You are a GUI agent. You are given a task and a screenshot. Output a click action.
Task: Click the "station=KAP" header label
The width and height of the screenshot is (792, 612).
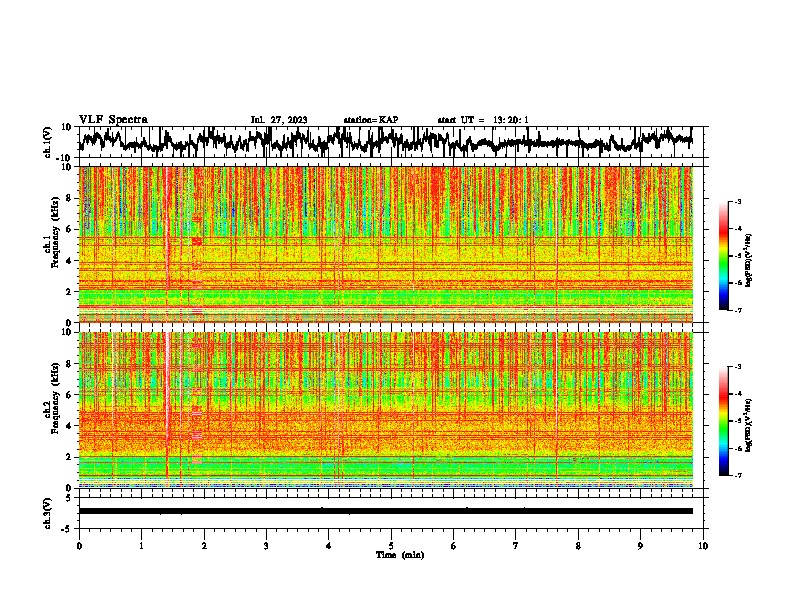(371, 120)
